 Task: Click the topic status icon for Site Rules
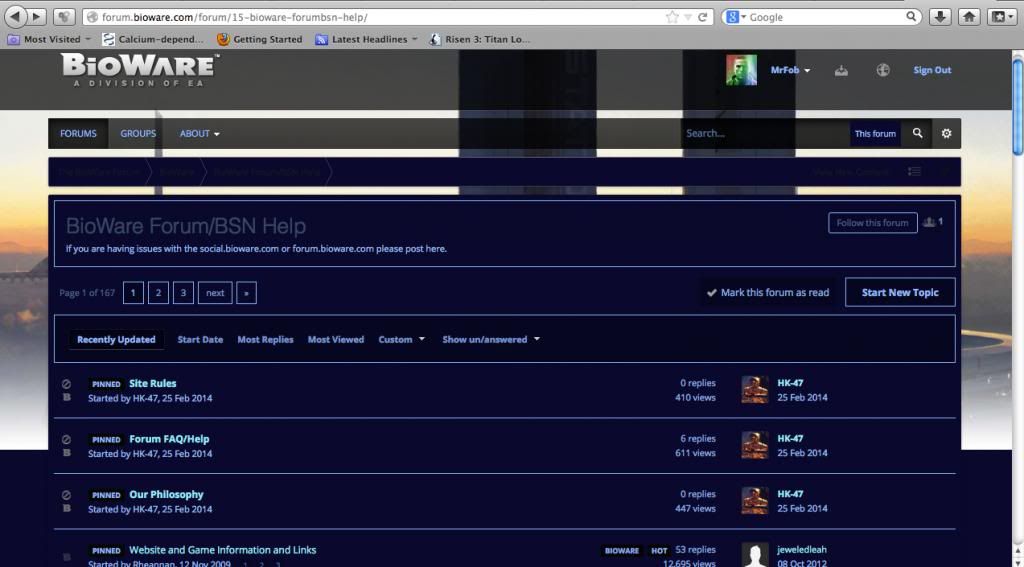66,384
